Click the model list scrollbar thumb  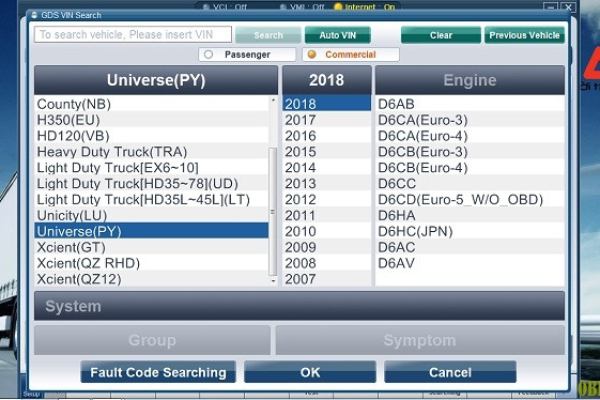pyautogui.click(x=273, y=212)
